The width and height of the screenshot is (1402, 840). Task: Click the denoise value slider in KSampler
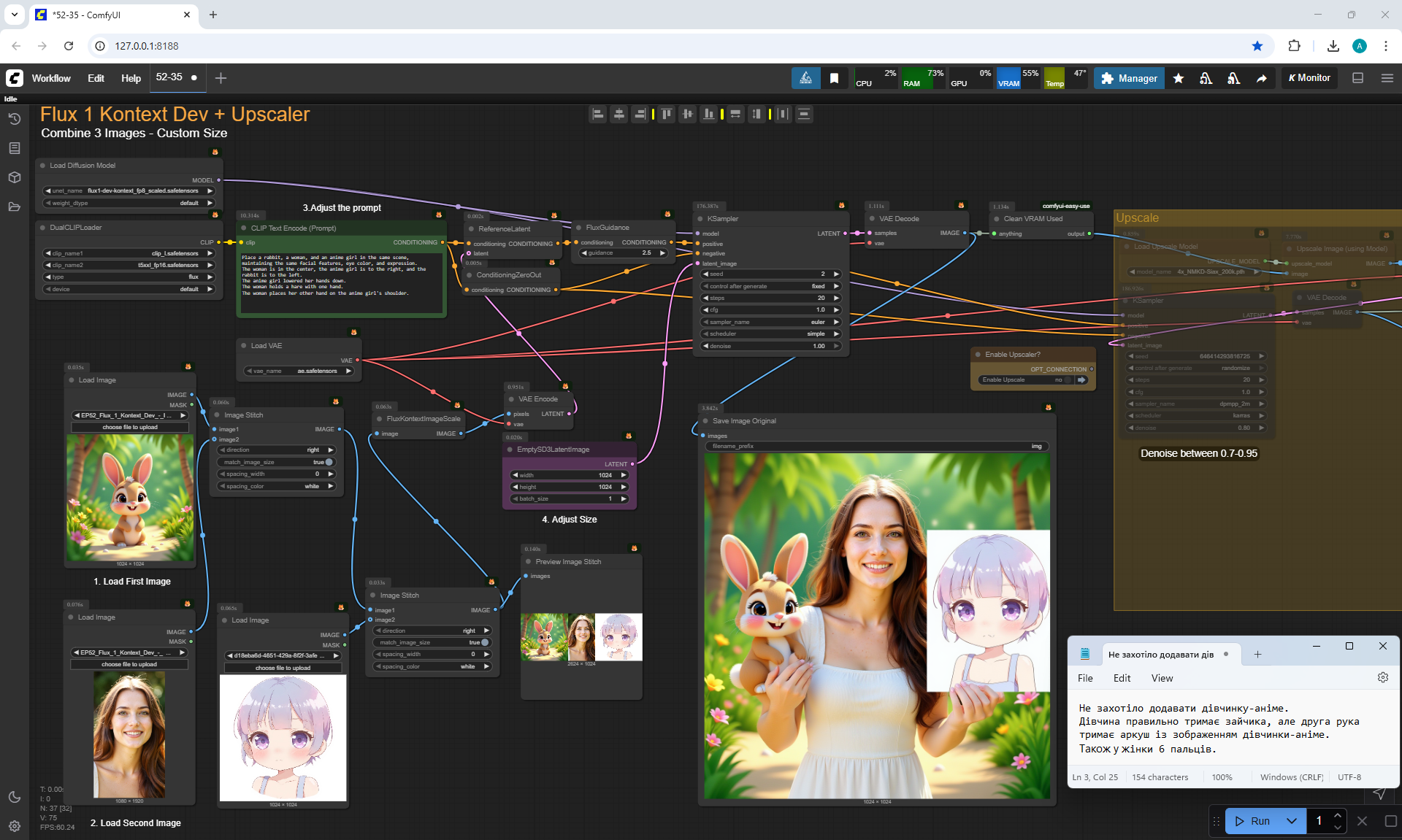coord(770,346)
